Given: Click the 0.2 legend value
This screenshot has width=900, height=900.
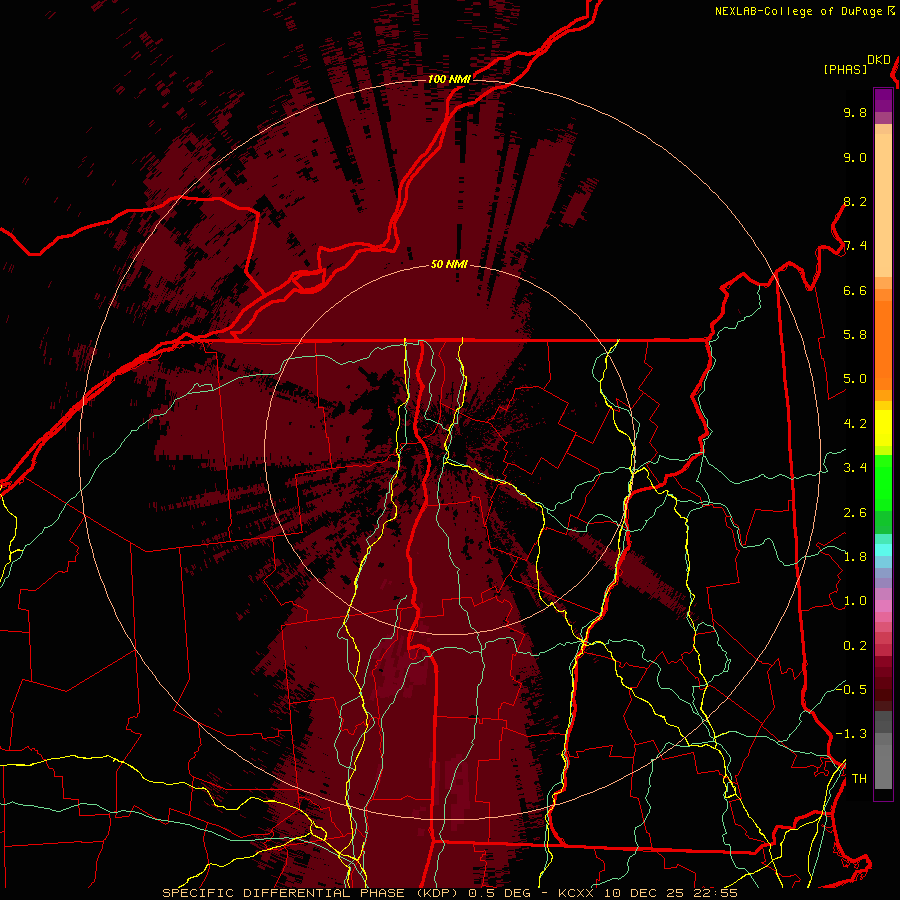Looking at the screenshot, I should point(855,646).
